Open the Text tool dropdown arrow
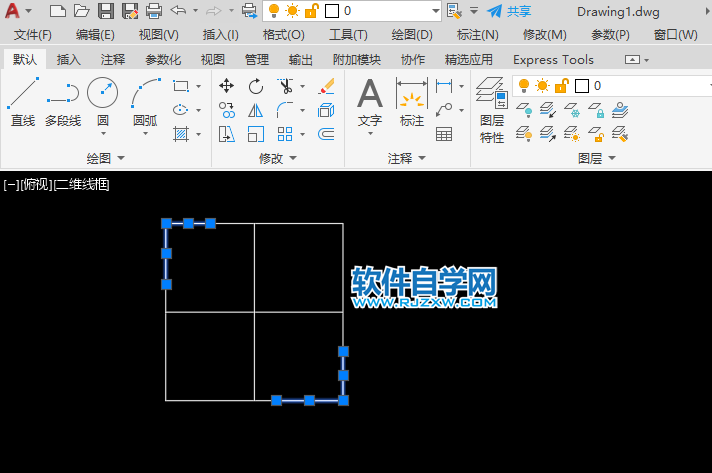Screen dimensions: 712x473 [x=370, y=134]
